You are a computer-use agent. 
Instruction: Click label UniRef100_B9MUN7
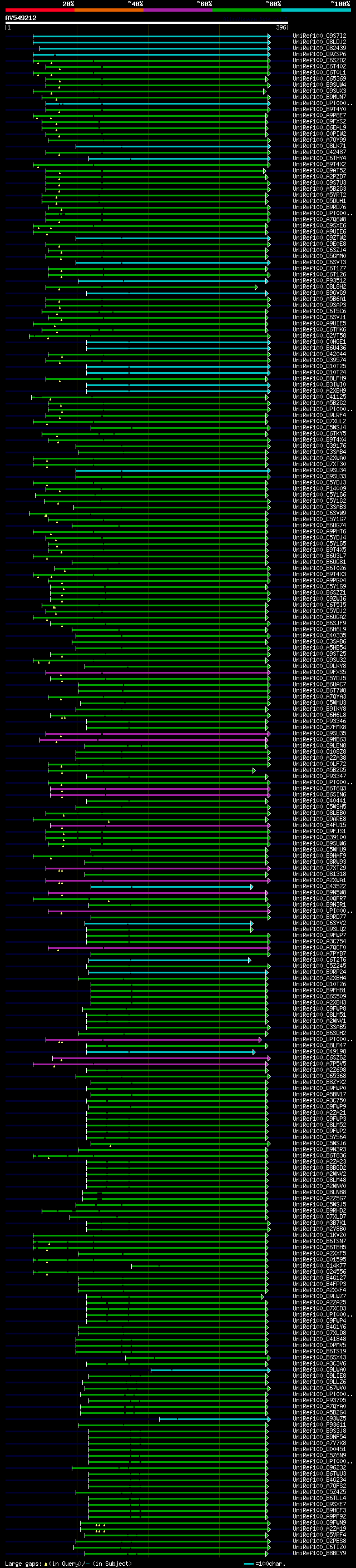[x=319, y=97]
